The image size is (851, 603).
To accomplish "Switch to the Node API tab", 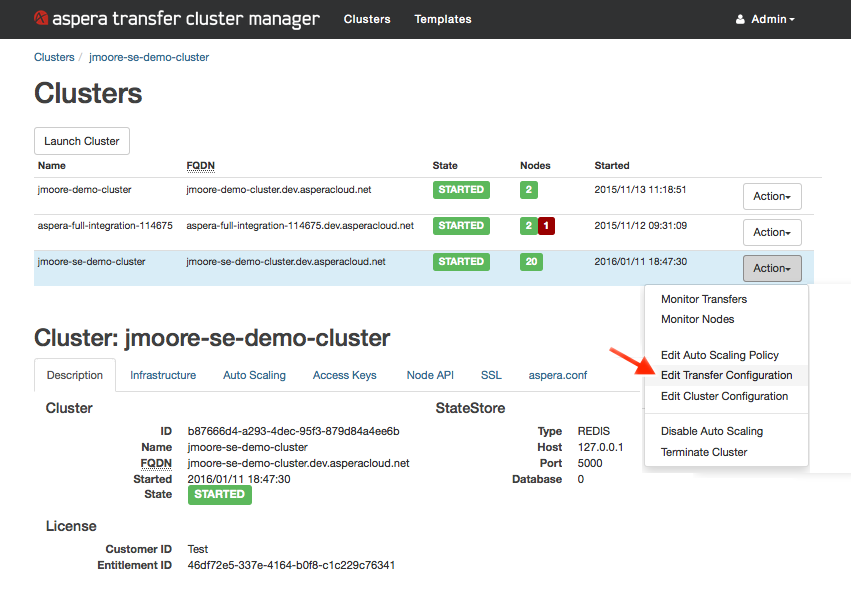I will point(430,375).
